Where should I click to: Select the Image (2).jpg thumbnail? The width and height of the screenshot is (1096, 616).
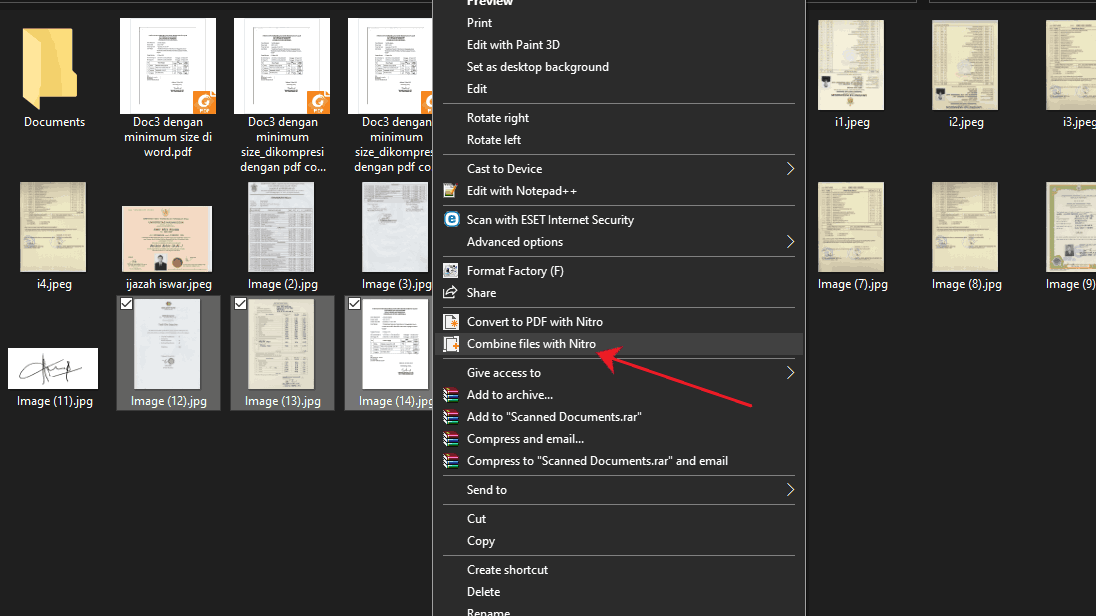[281, 227]
